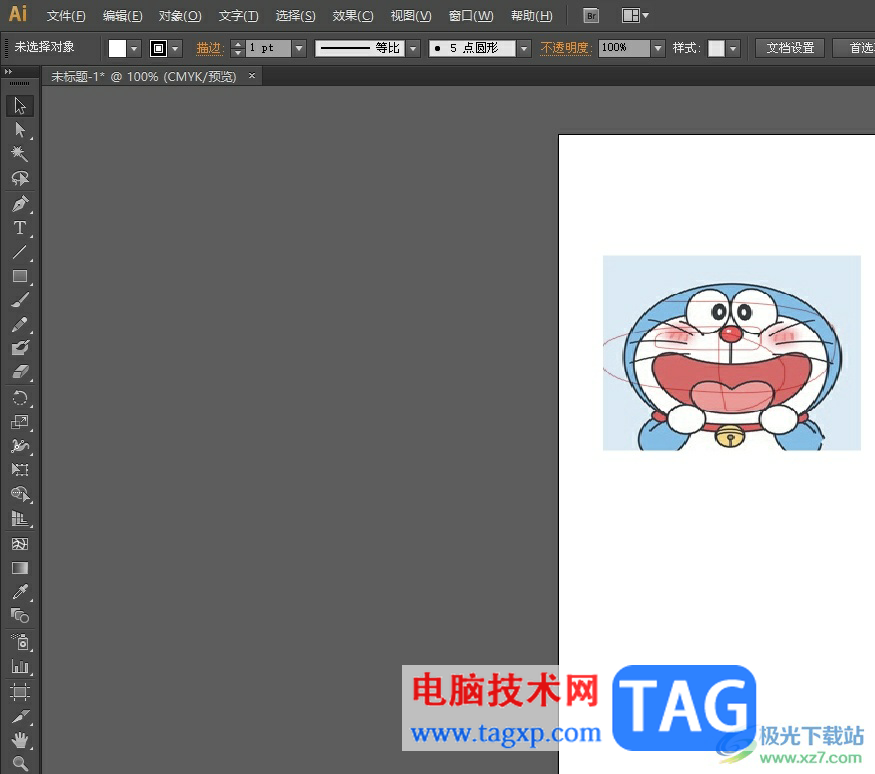Select the Selection tool arrow
The image size is (875, 774).
[20, 106]
